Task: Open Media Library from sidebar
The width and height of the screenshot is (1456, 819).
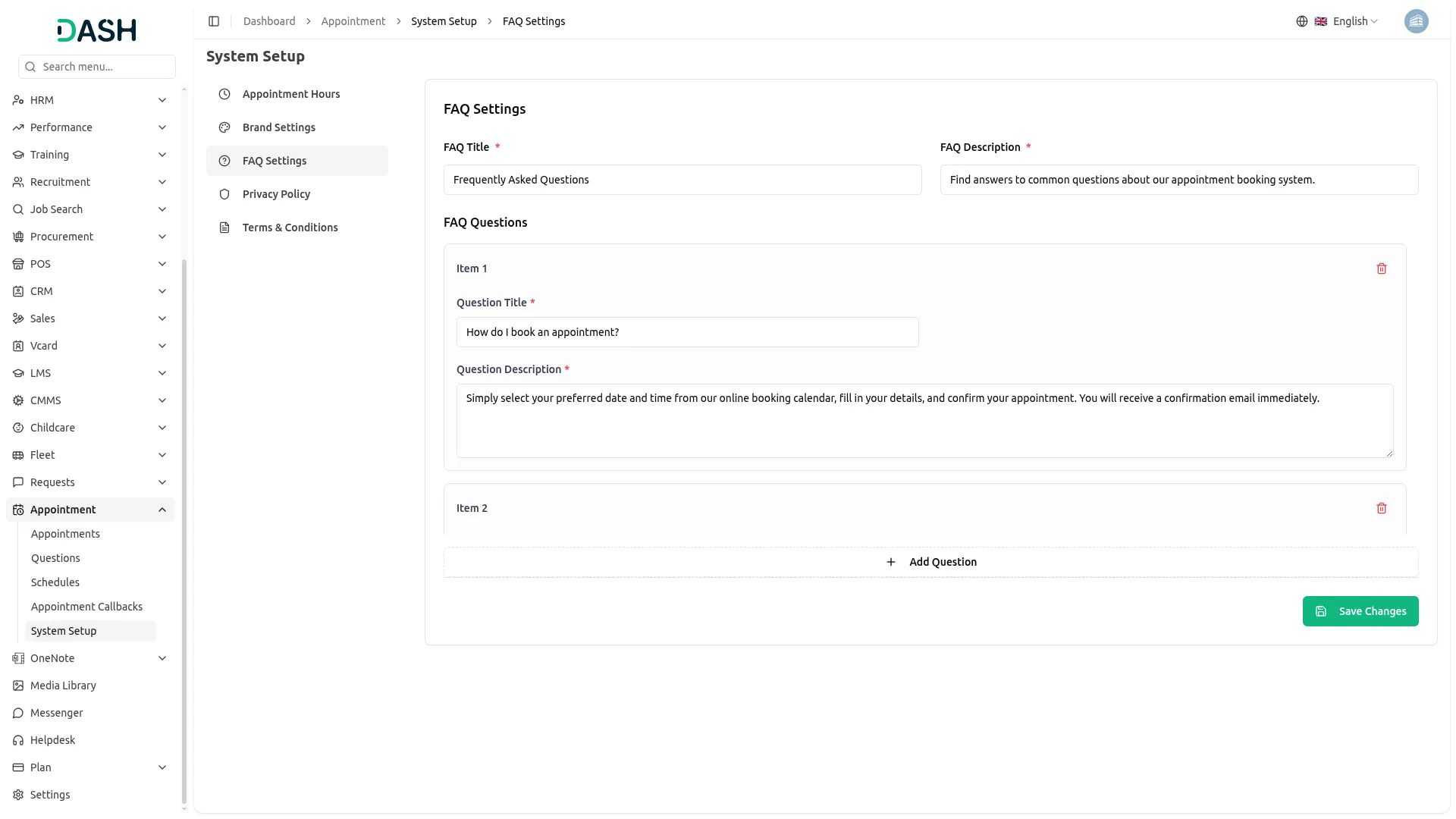Action: pyautogui.click(x=63, y=686)
